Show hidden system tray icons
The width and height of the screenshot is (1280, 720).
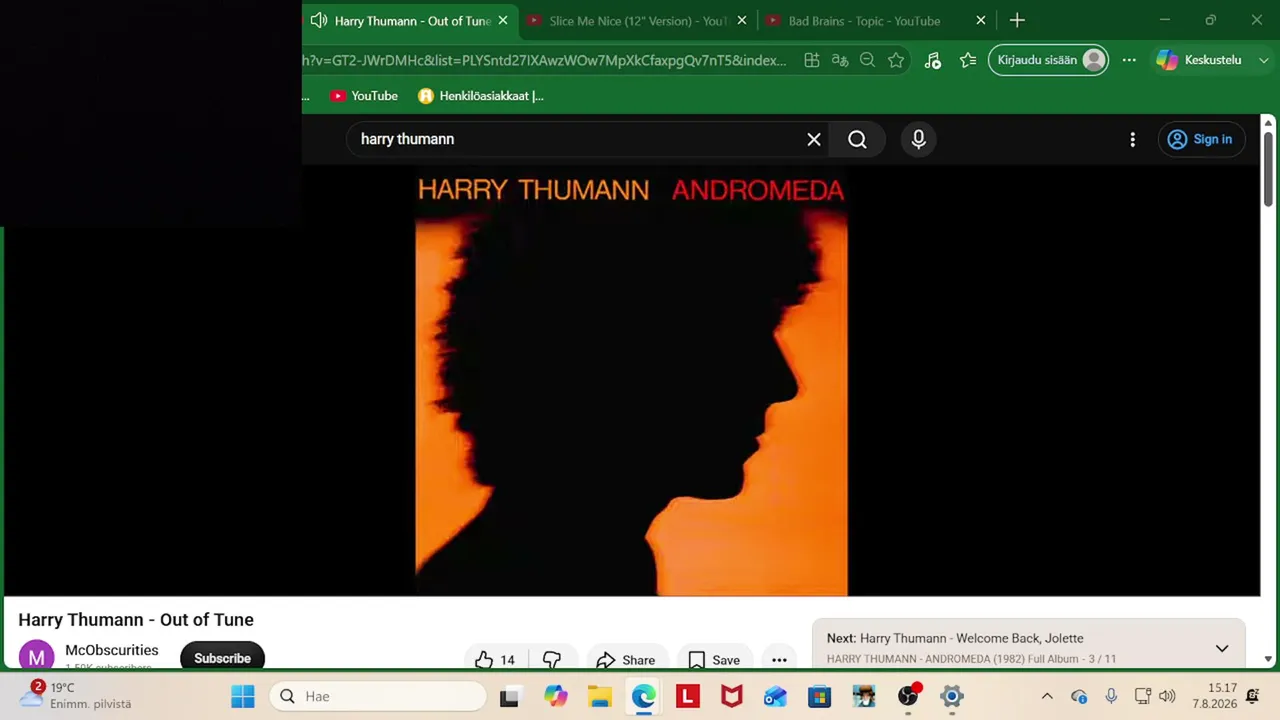click(1047, 696)
